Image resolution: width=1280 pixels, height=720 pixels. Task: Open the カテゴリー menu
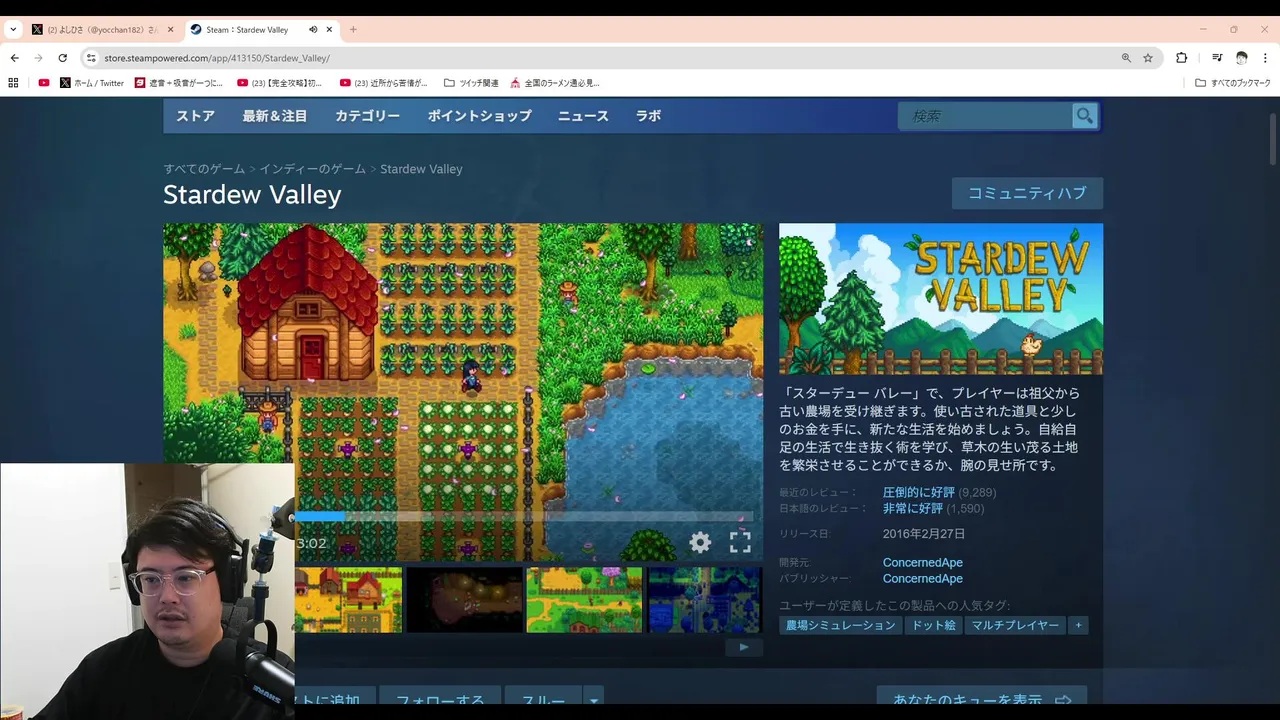pyautogui.click(x=367, y=116)
